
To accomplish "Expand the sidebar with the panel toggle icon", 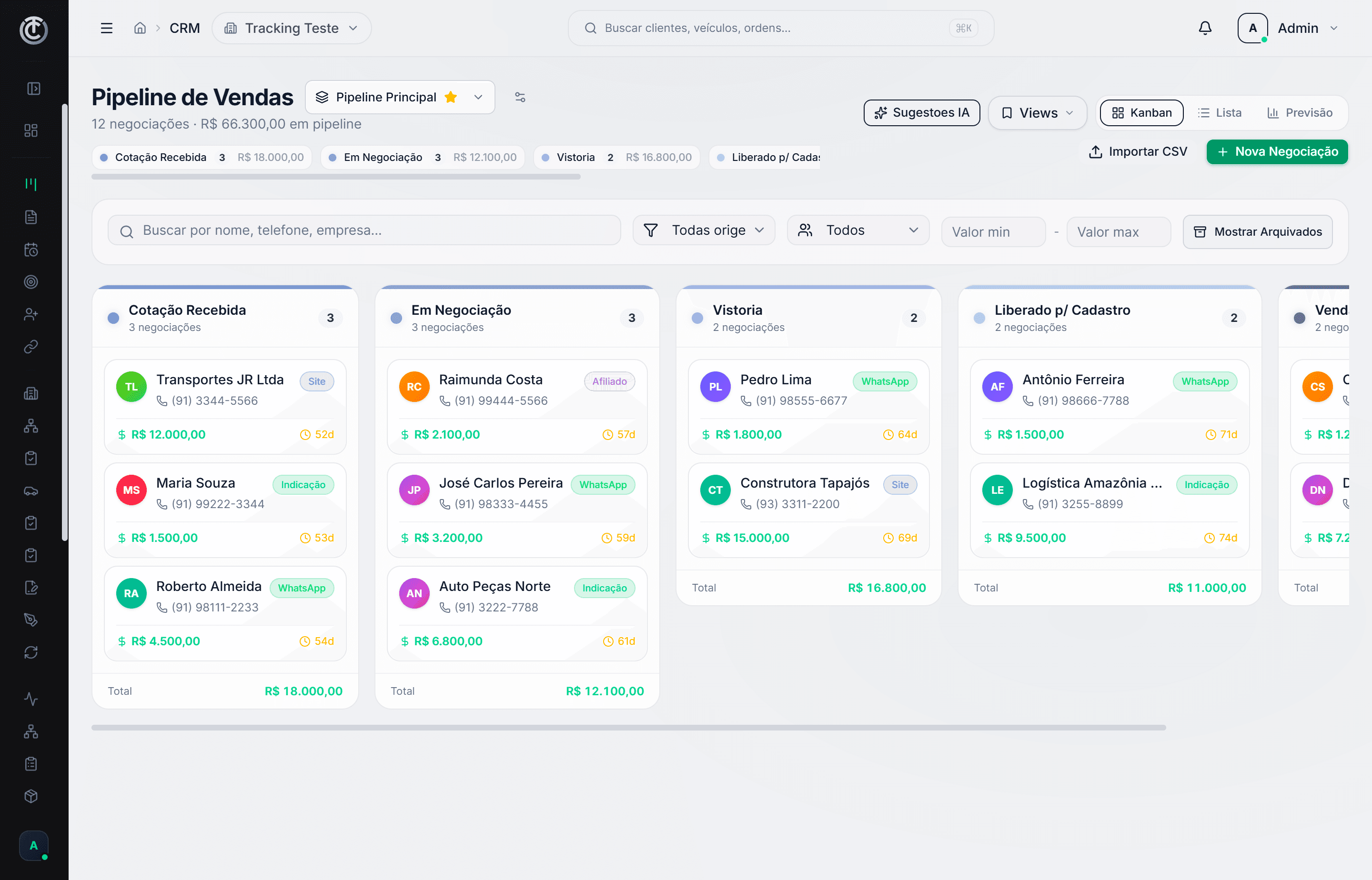I will click(34, 89).
